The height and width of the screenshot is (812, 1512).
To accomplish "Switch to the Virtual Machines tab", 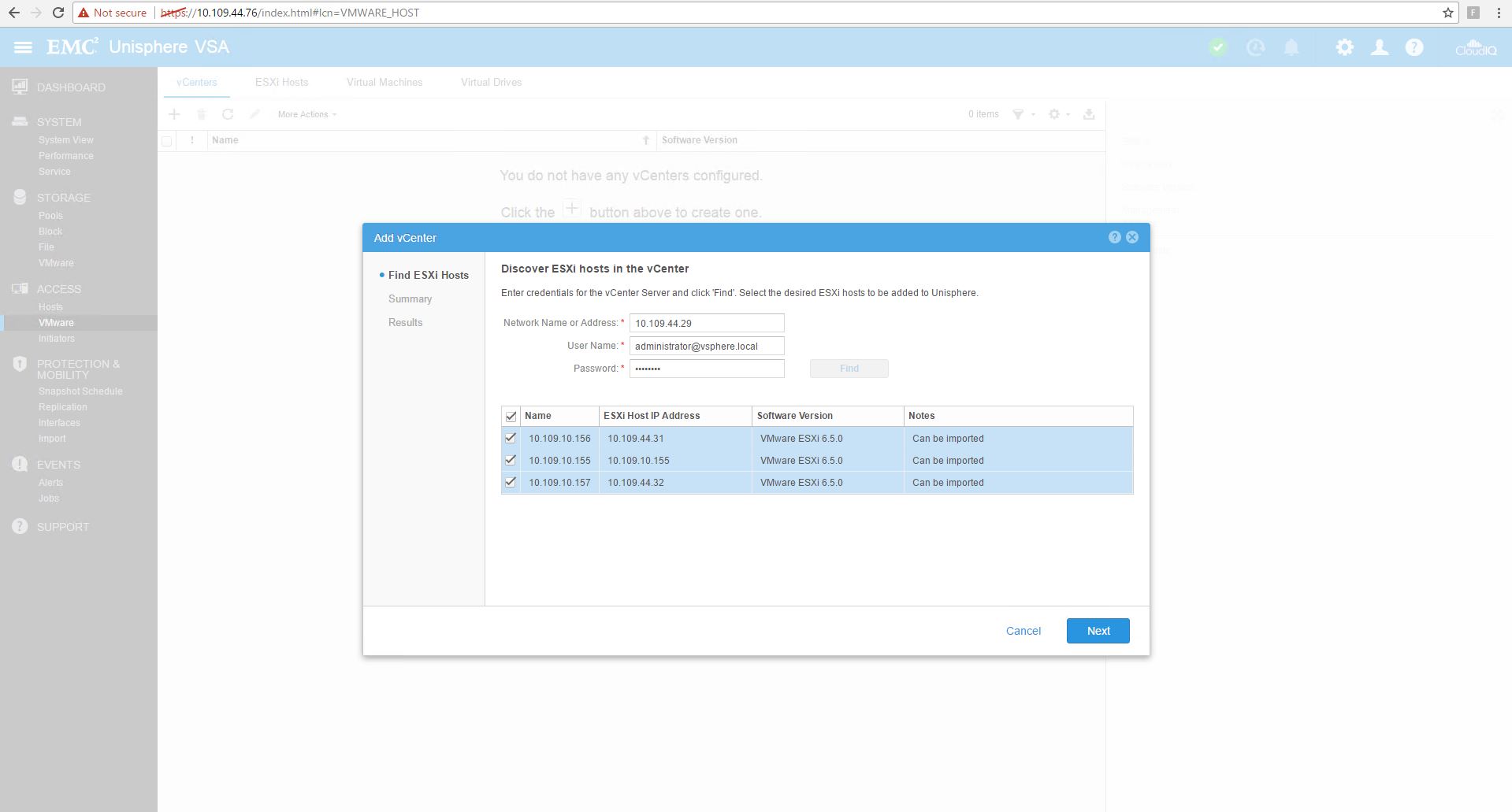I will [385, 82].
